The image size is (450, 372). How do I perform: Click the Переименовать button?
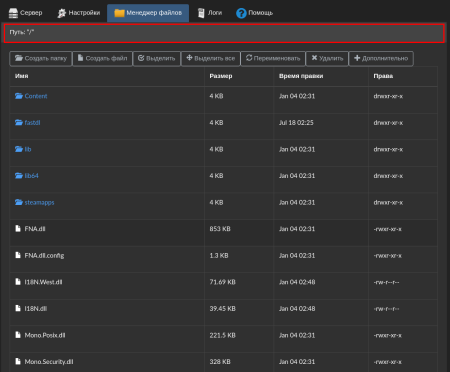(273, 58)
